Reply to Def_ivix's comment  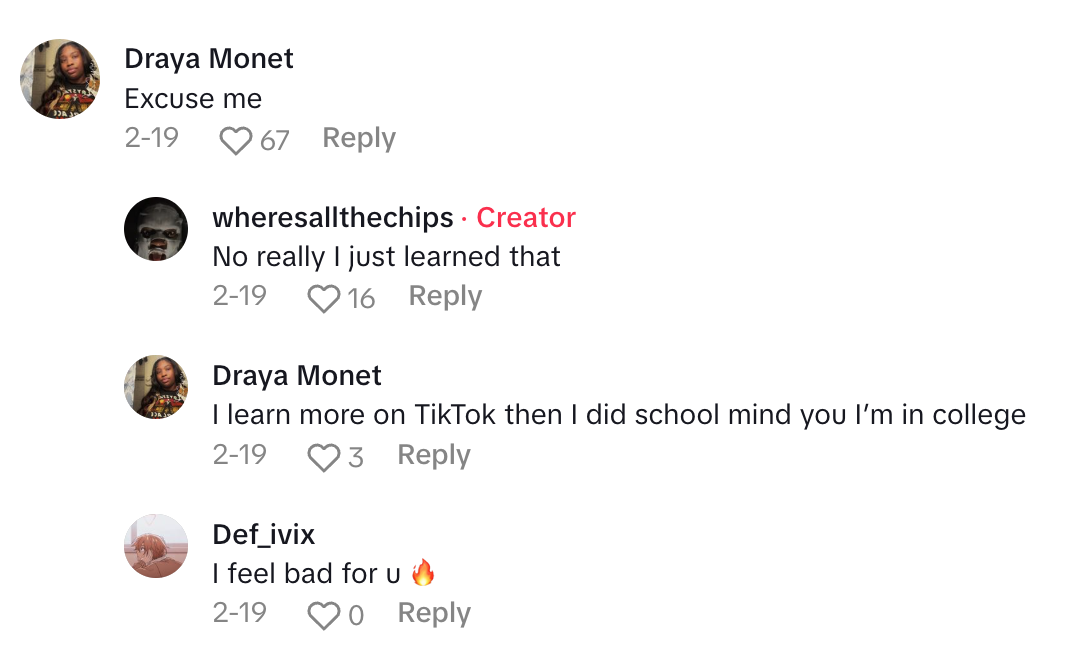click(433, 613)
